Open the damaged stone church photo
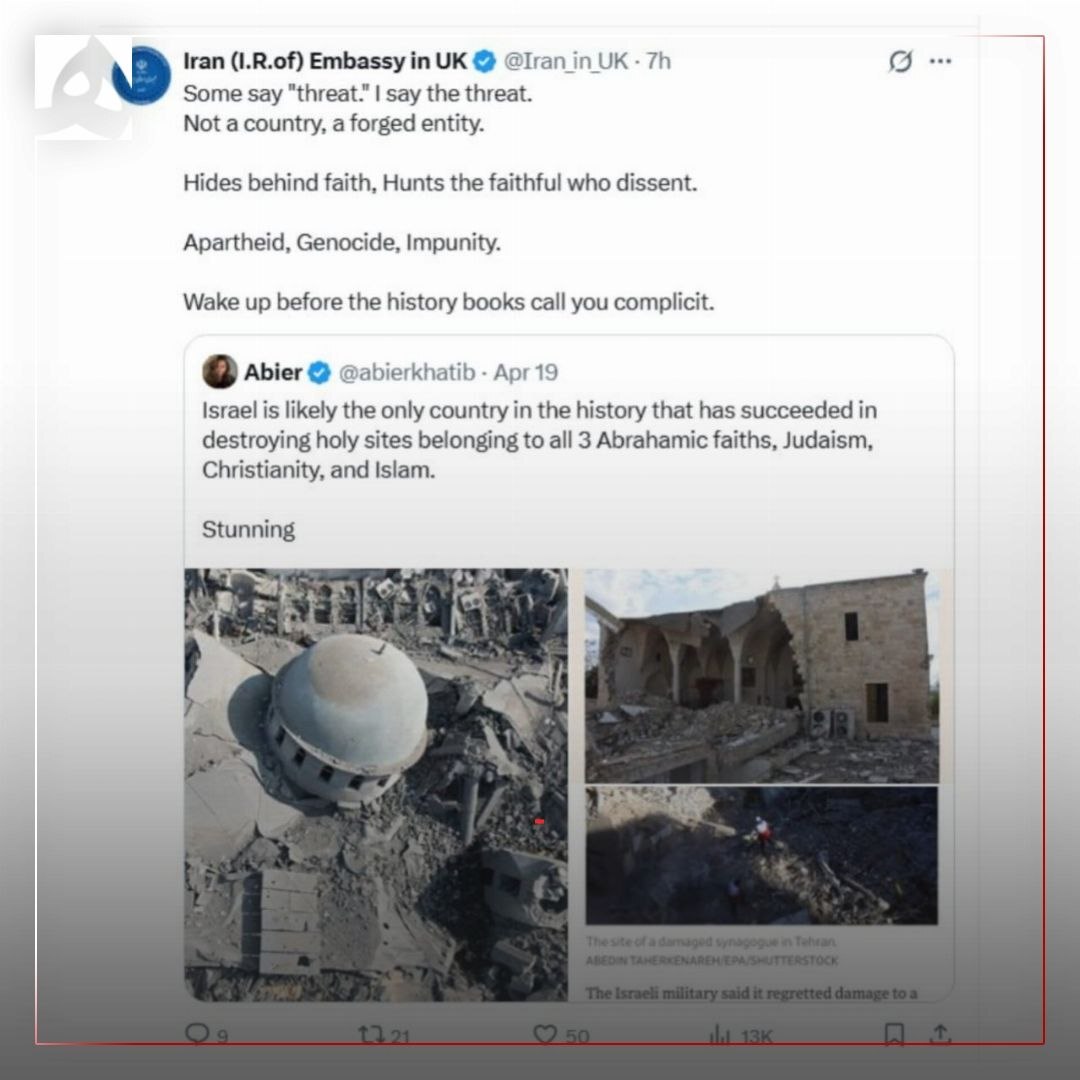This screenshot has height=1080, width=1080. coord(762,676)
